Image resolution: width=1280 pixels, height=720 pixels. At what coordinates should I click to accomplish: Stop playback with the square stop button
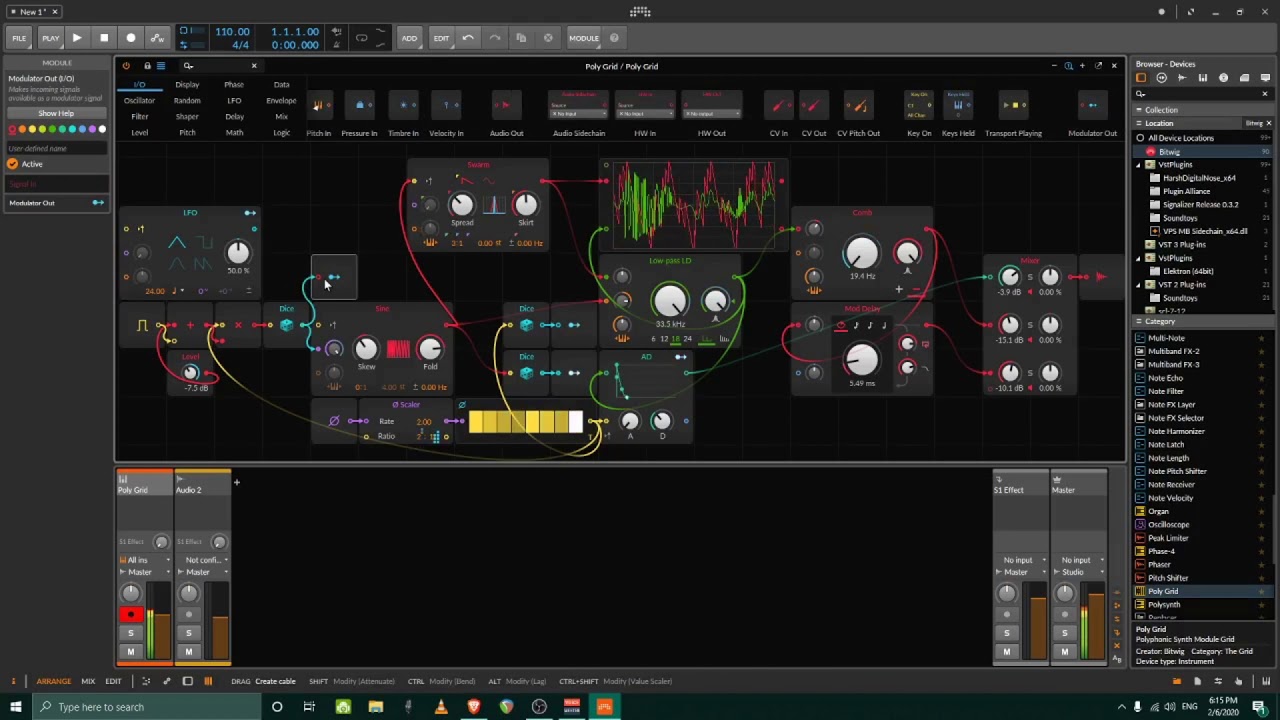pyautogui.click(x=104, y=38)
